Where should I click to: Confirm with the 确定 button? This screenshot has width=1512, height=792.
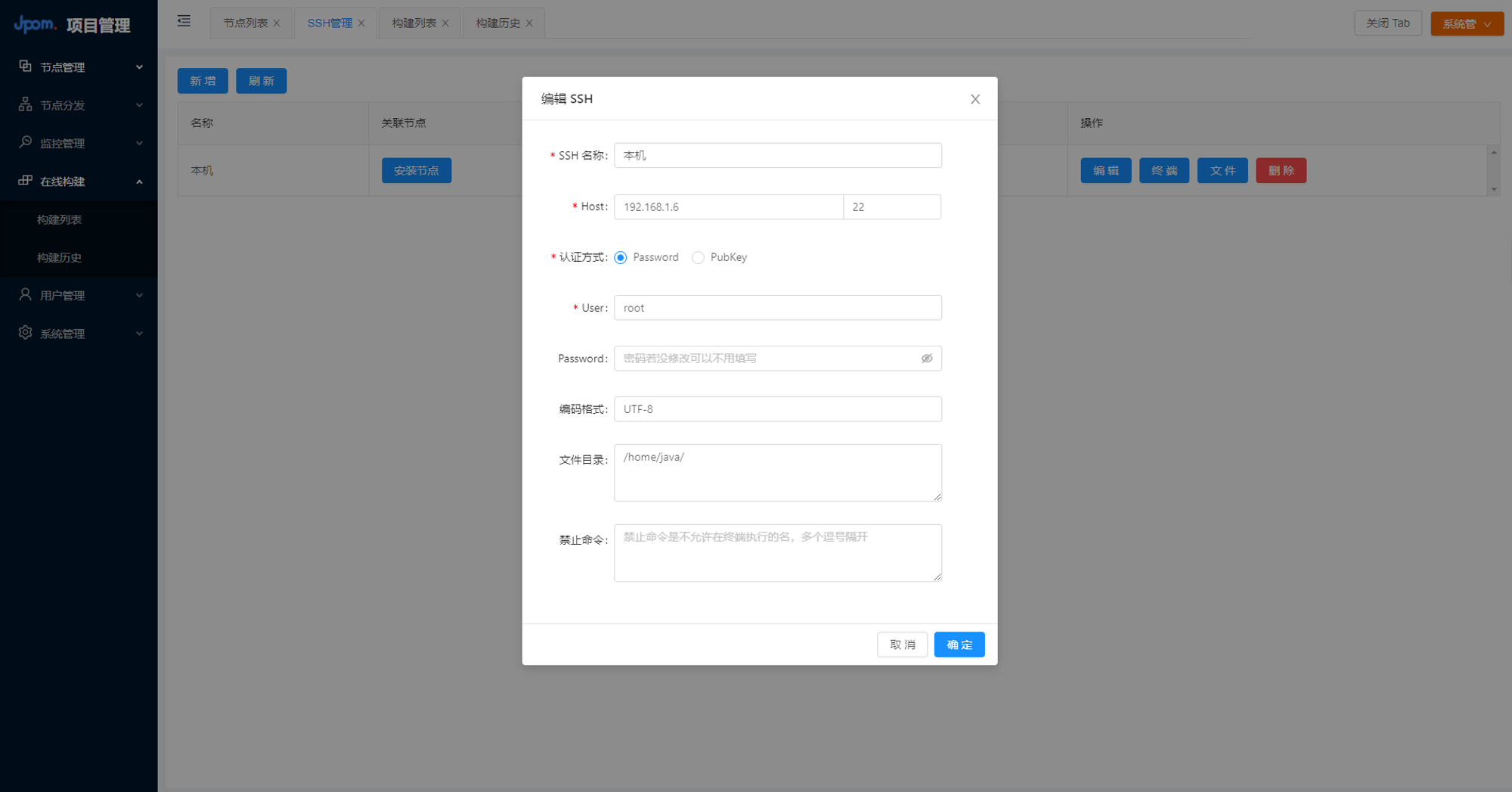point(959,644)
